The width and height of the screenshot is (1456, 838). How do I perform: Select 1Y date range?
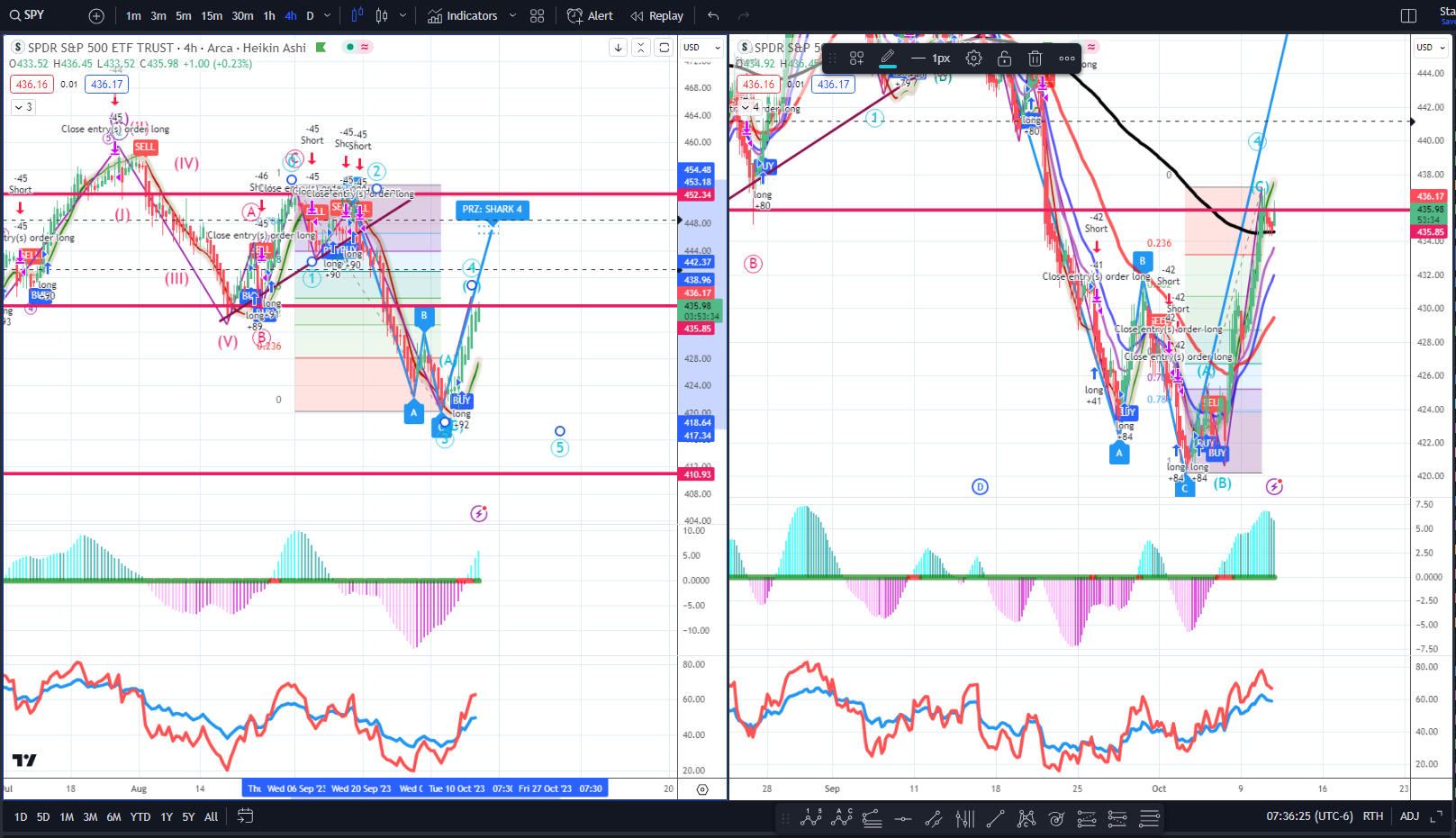pyautogui.click(x=167, y=817)
